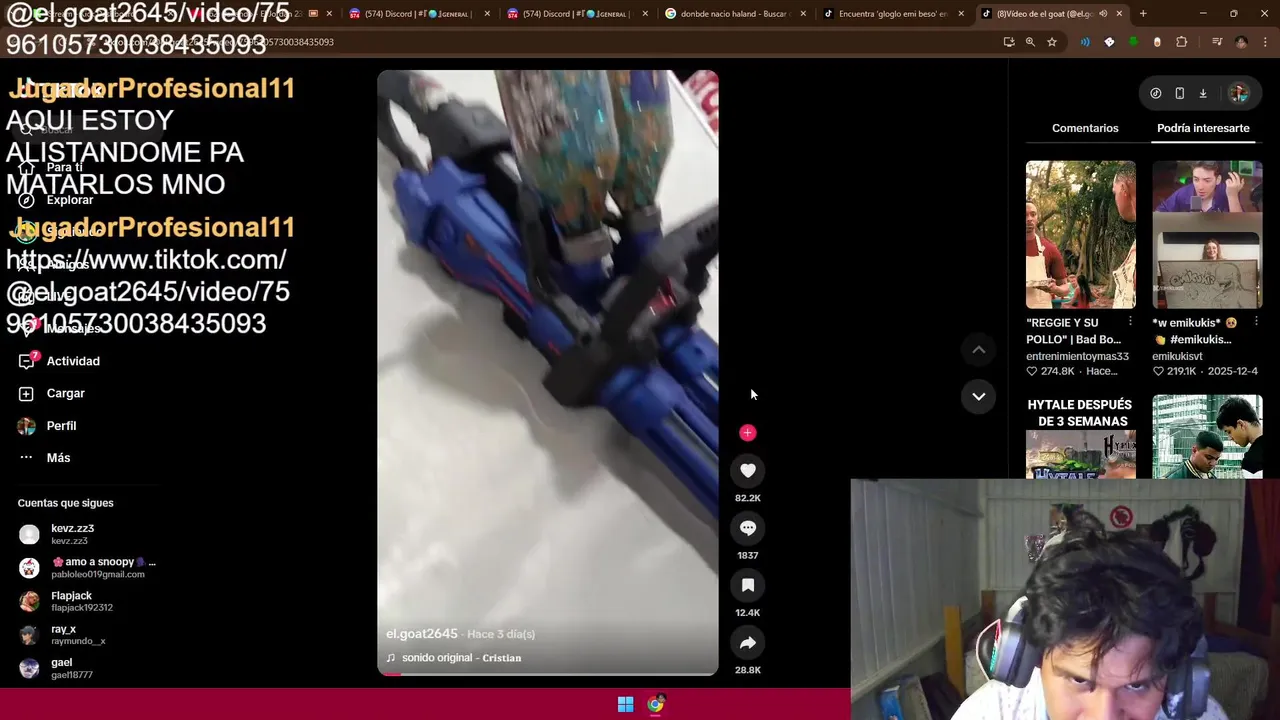Open the REGGIE Y SU POLLO video thumbnail

(1081, 235)
